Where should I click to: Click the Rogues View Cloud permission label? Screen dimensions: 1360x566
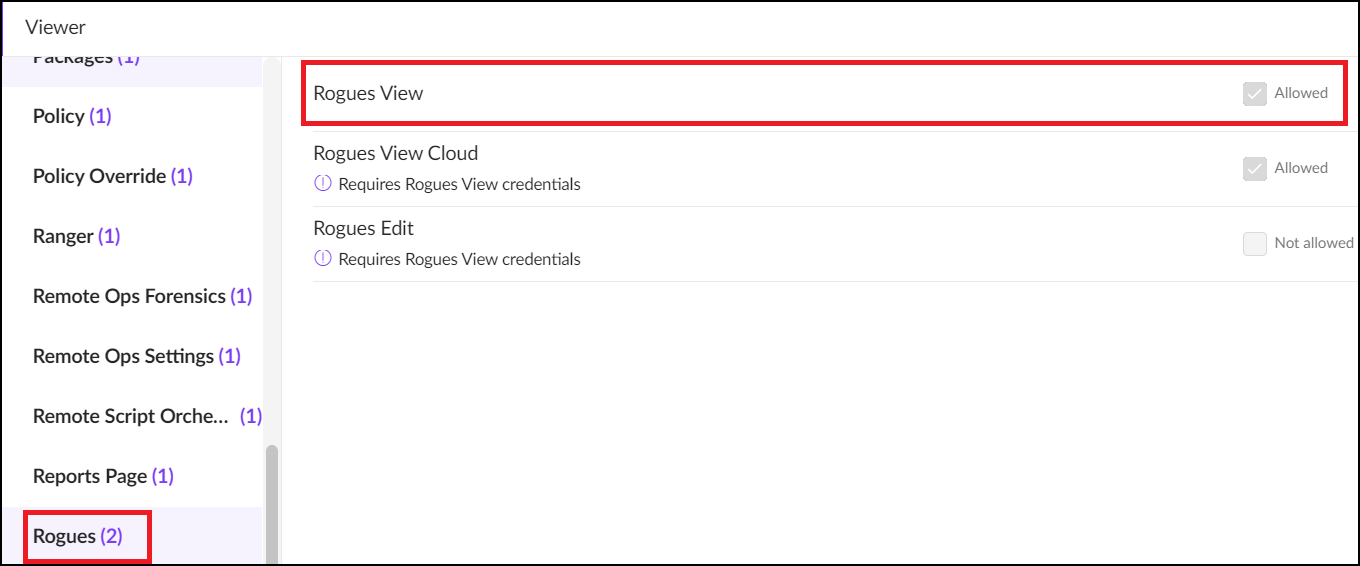395,153
